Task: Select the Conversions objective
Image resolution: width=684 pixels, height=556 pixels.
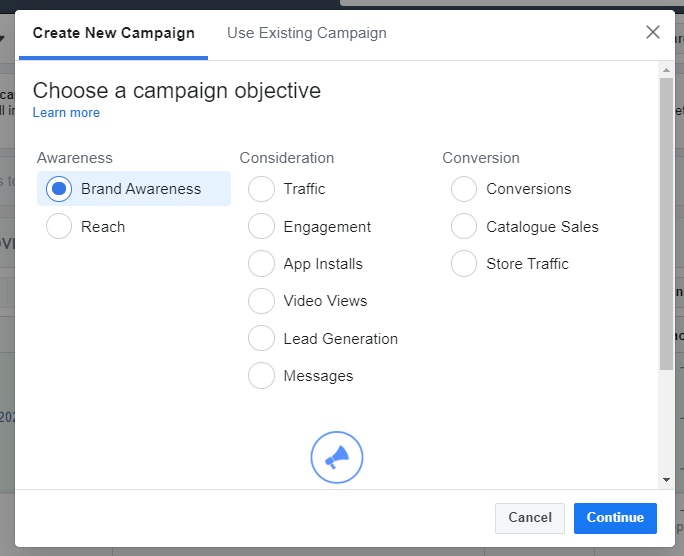Action: 464,189
